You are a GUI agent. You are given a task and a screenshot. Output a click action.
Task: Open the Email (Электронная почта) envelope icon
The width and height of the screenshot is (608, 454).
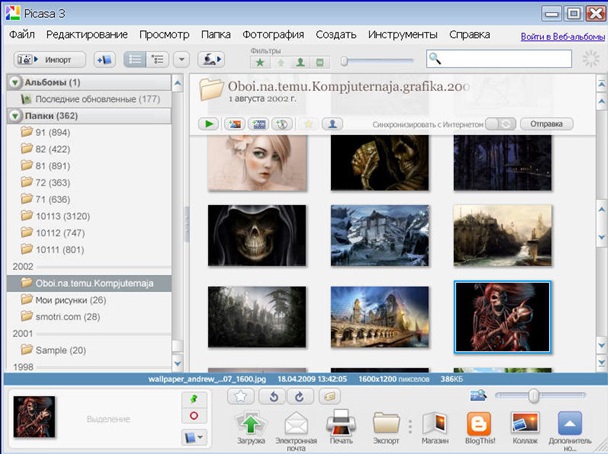pyautogui.click(x=296, y=423)
